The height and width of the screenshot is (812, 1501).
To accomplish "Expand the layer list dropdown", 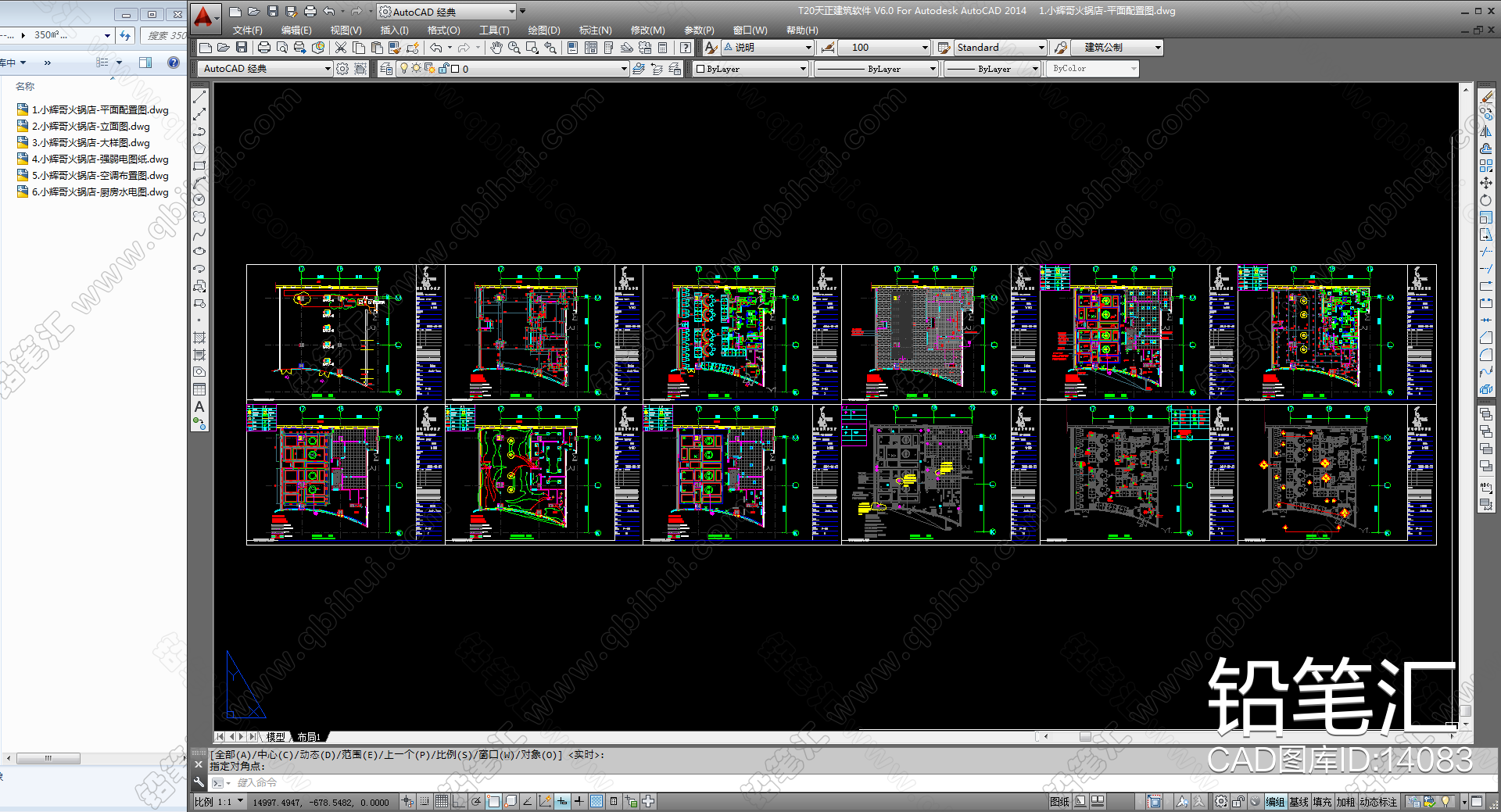I will (624, 69).
